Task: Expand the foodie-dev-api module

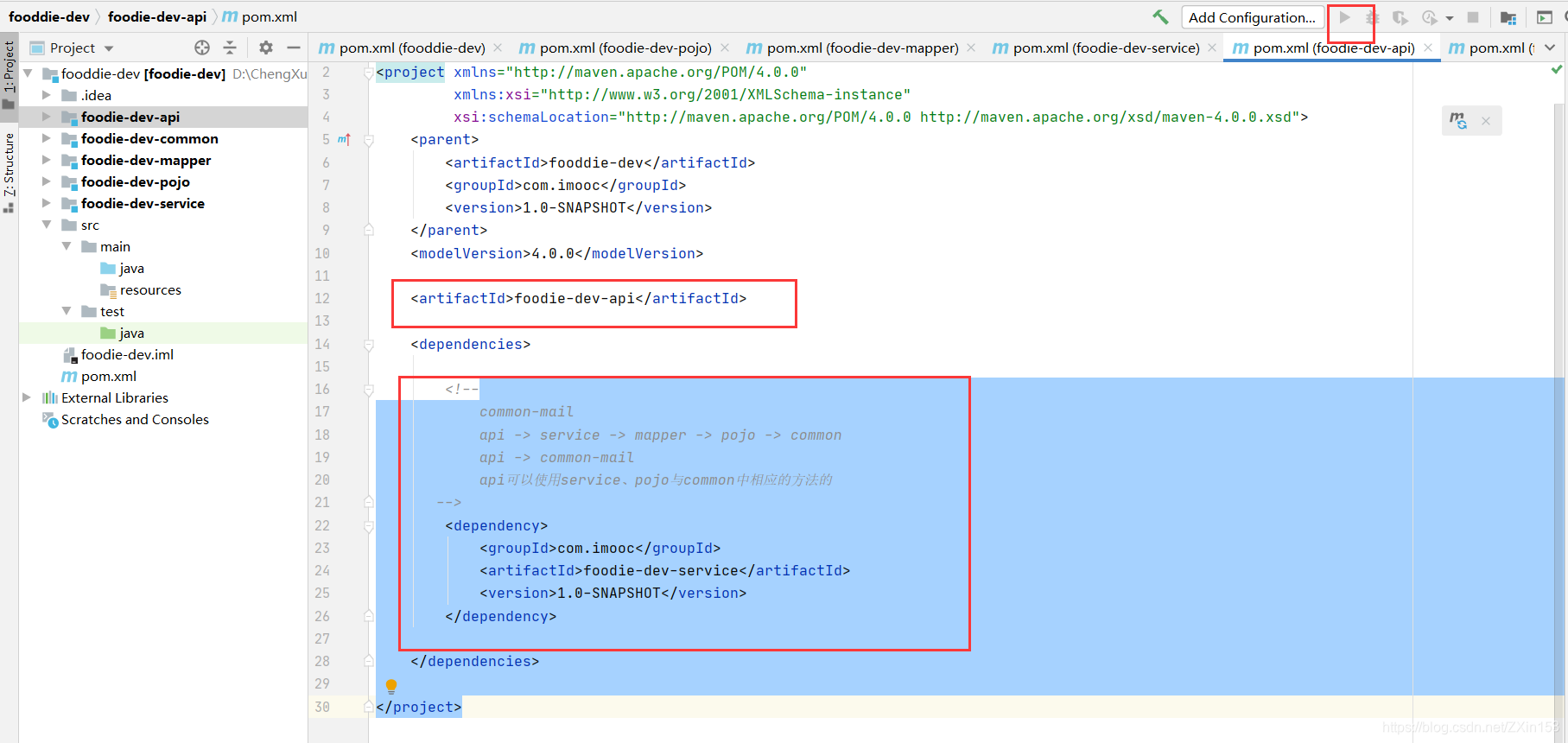Action: [47, 117]
